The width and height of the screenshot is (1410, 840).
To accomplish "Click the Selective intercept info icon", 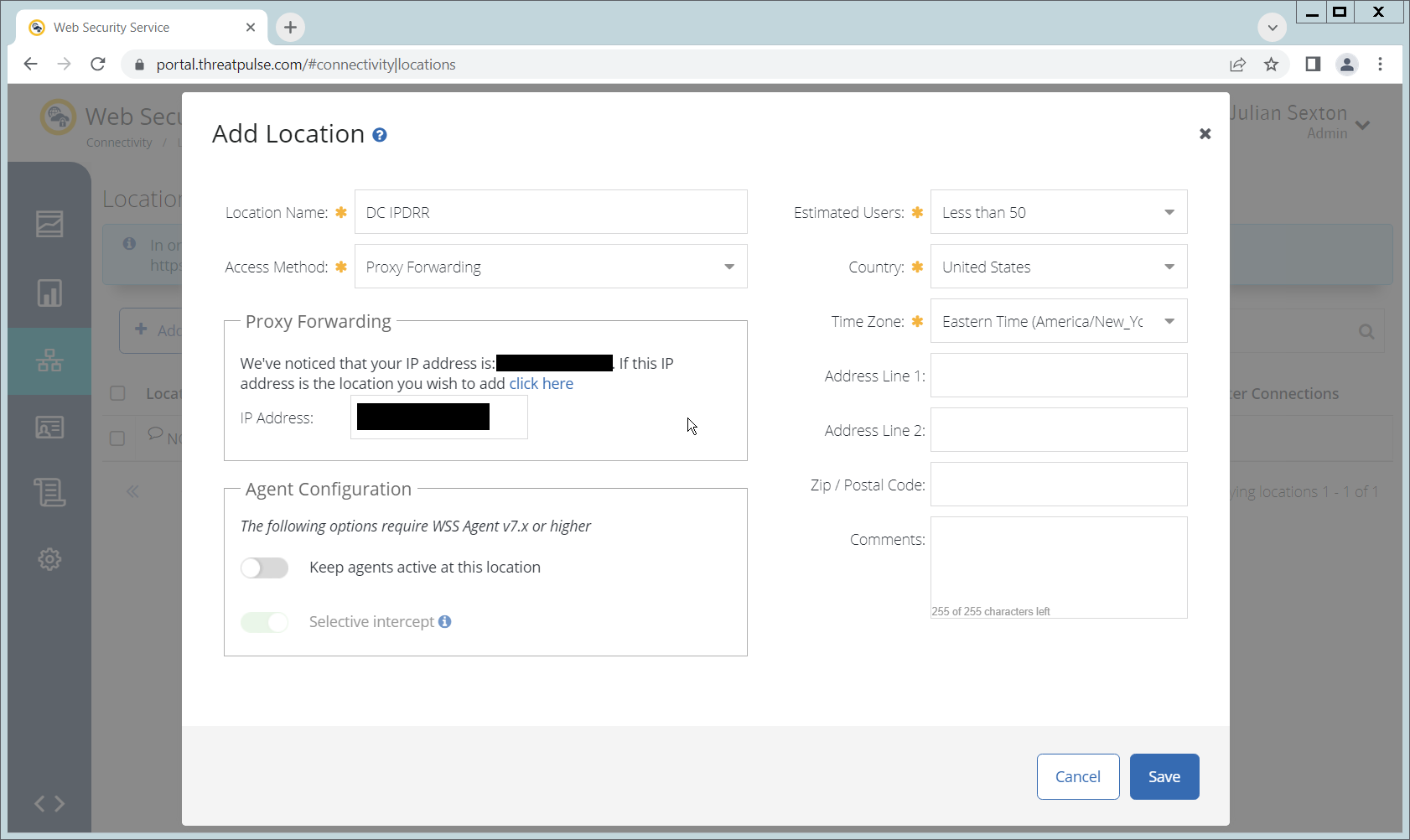I will tap(445, 621).
